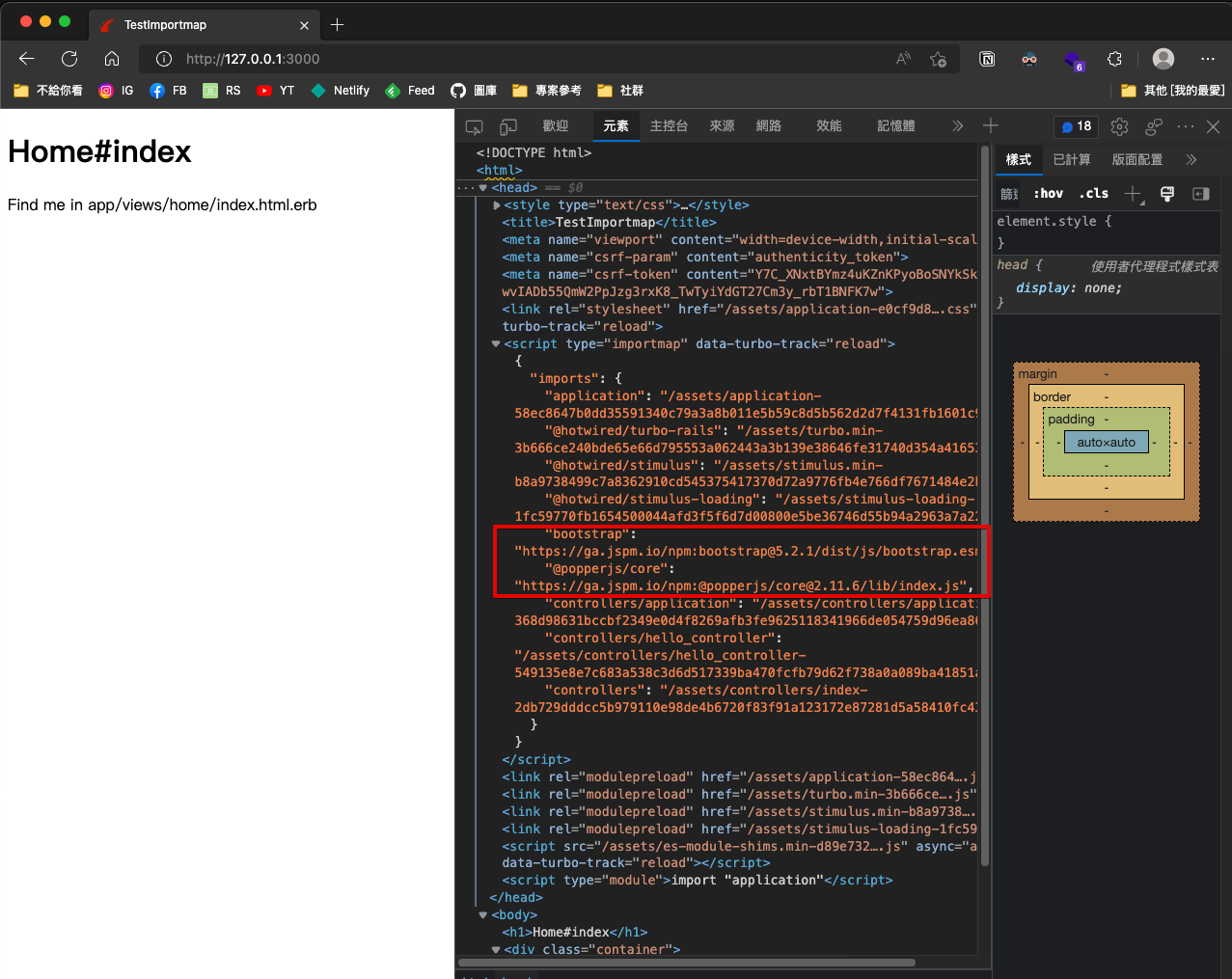Switch to the 歡迎 tab

tap(556, 126)
